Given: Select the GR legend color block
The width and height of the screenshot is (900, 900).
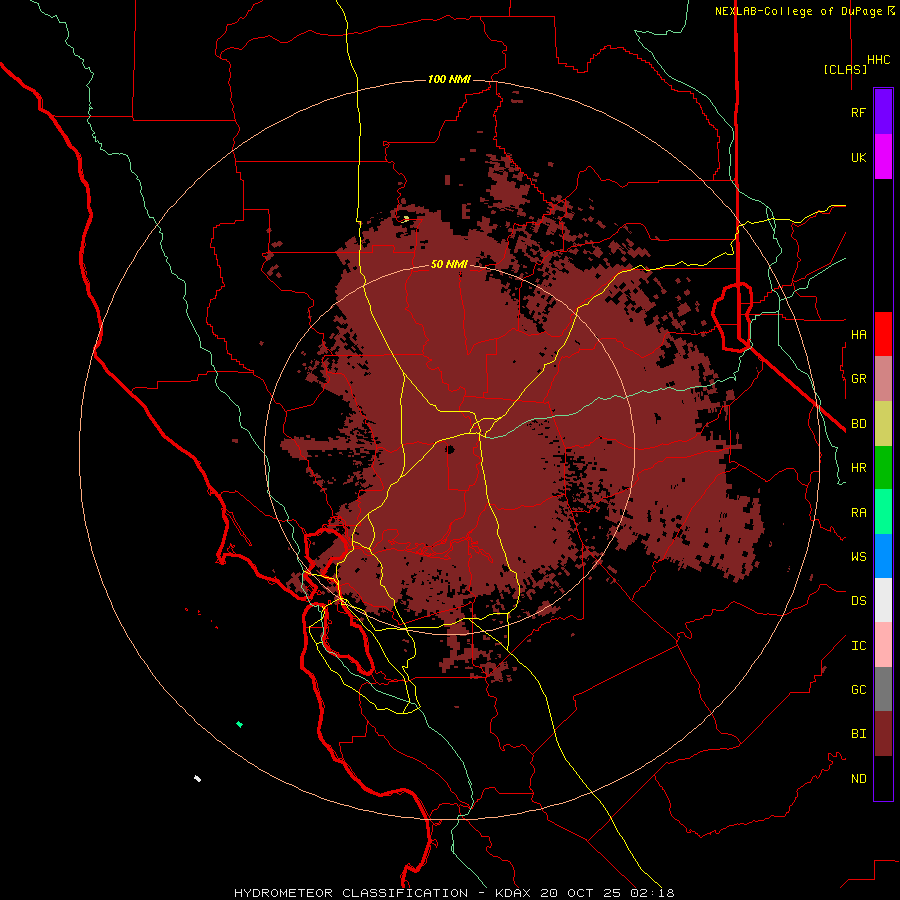Looking at the screenshot, I should tap(883, 379).
